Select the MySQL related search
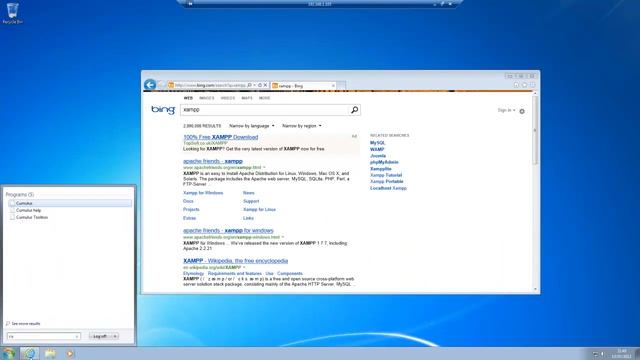640x360 pixels. pos(378,143)
